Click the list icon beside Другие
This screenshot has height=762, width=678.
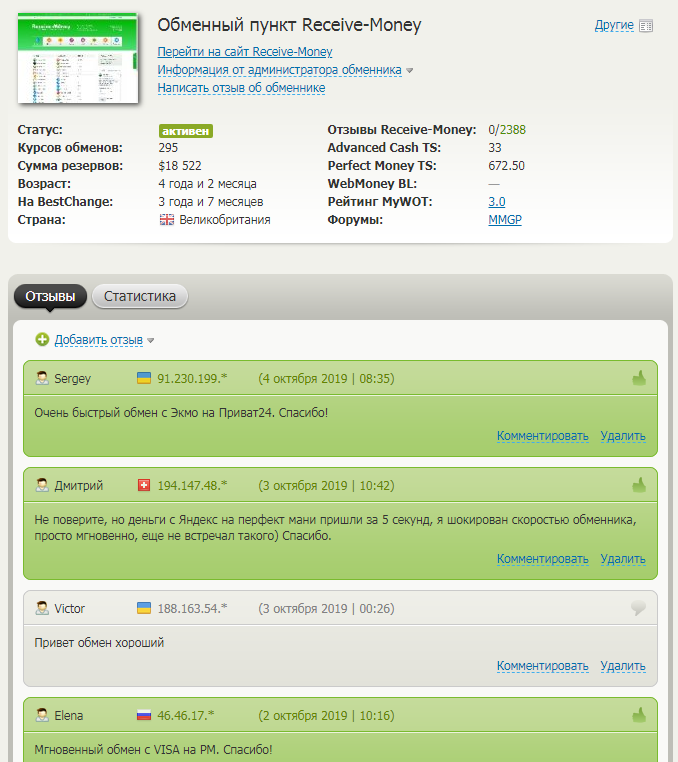pos(646,26)
